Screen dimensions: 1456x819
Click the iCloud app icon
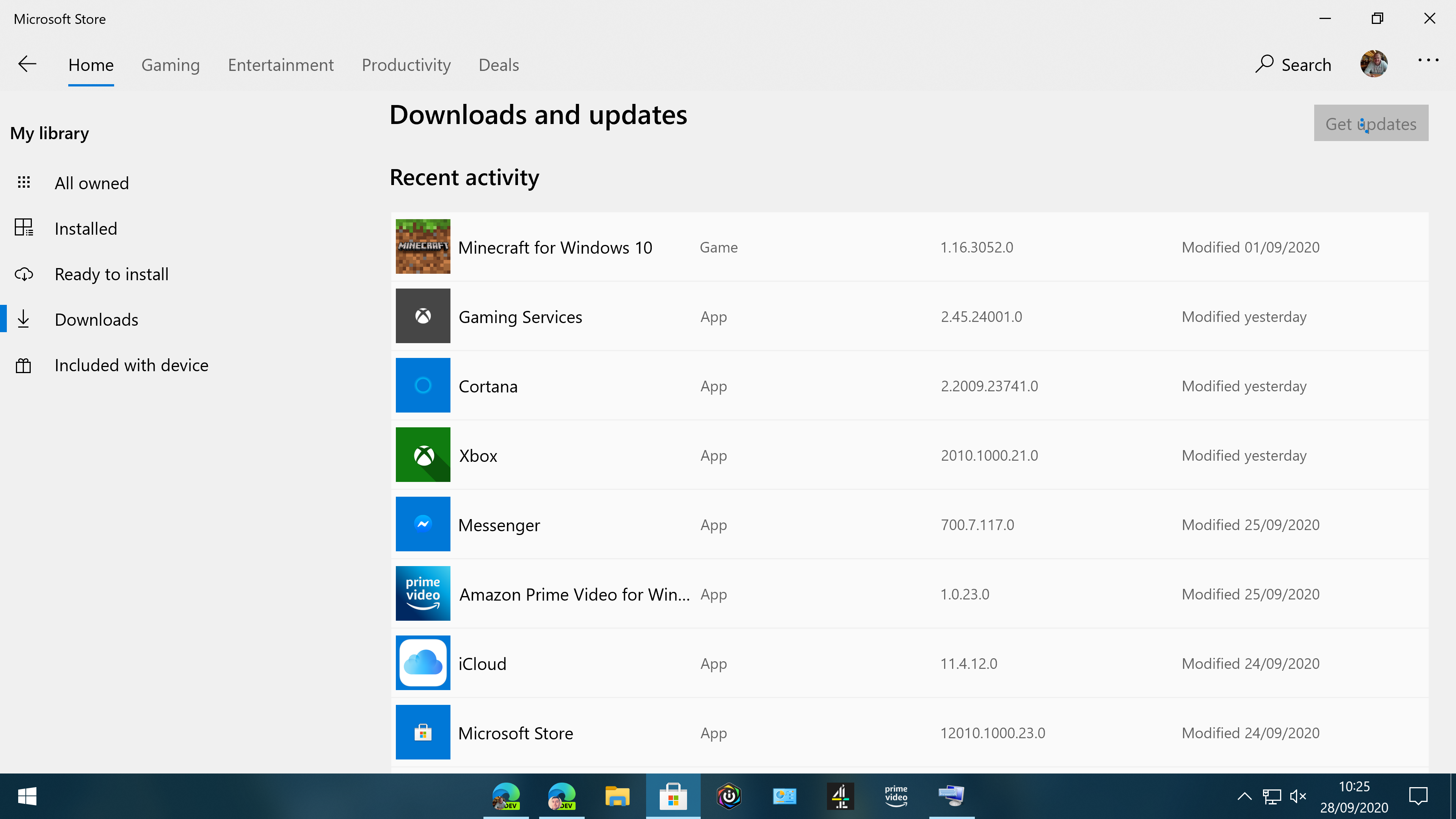coord(423,663)
